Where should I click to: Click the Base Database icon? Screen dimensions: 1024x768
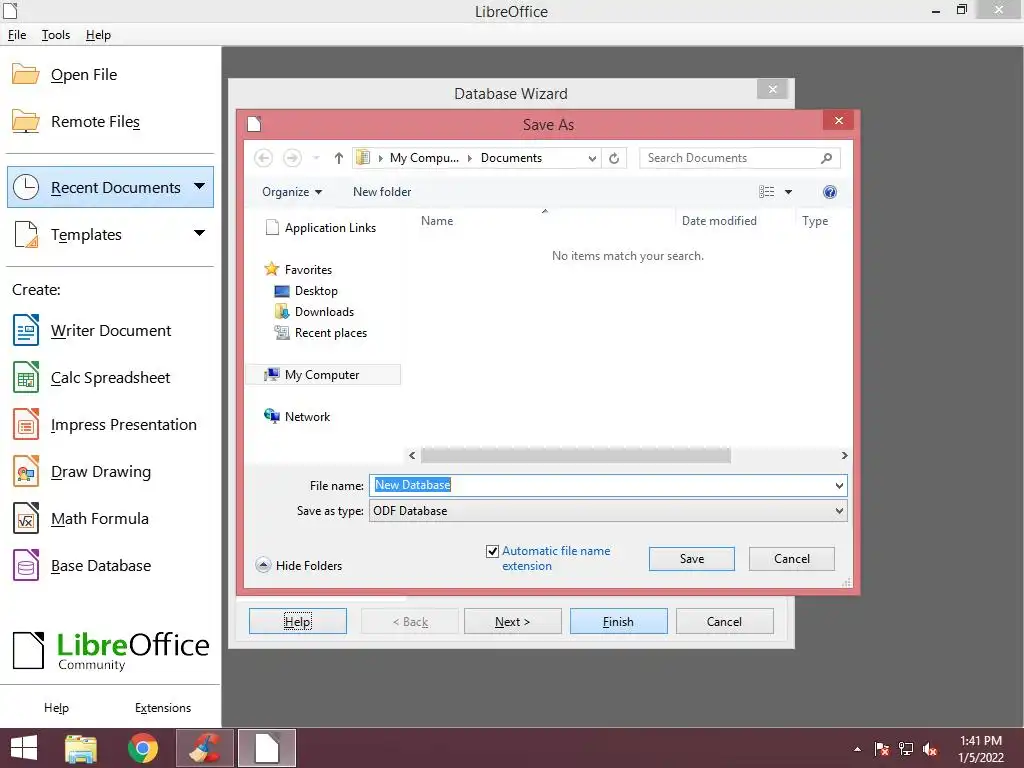coord(26,566)
